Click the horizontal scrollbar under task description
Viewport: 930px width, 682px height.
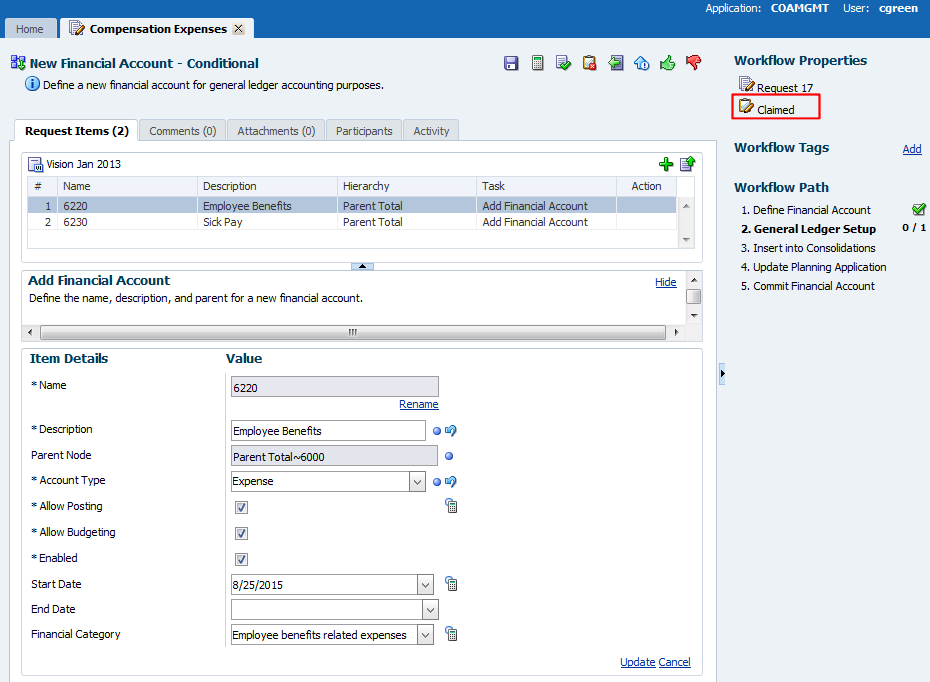pos(351,332)
